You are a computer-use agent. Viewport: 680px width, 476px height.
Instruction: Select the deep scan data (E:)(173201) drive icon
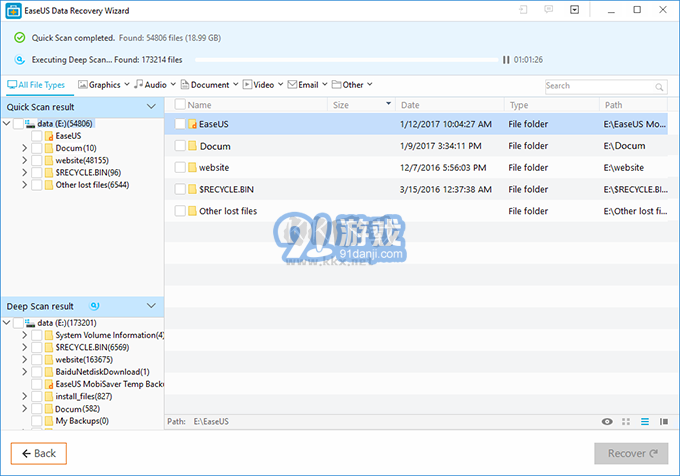tap(30, 323)
